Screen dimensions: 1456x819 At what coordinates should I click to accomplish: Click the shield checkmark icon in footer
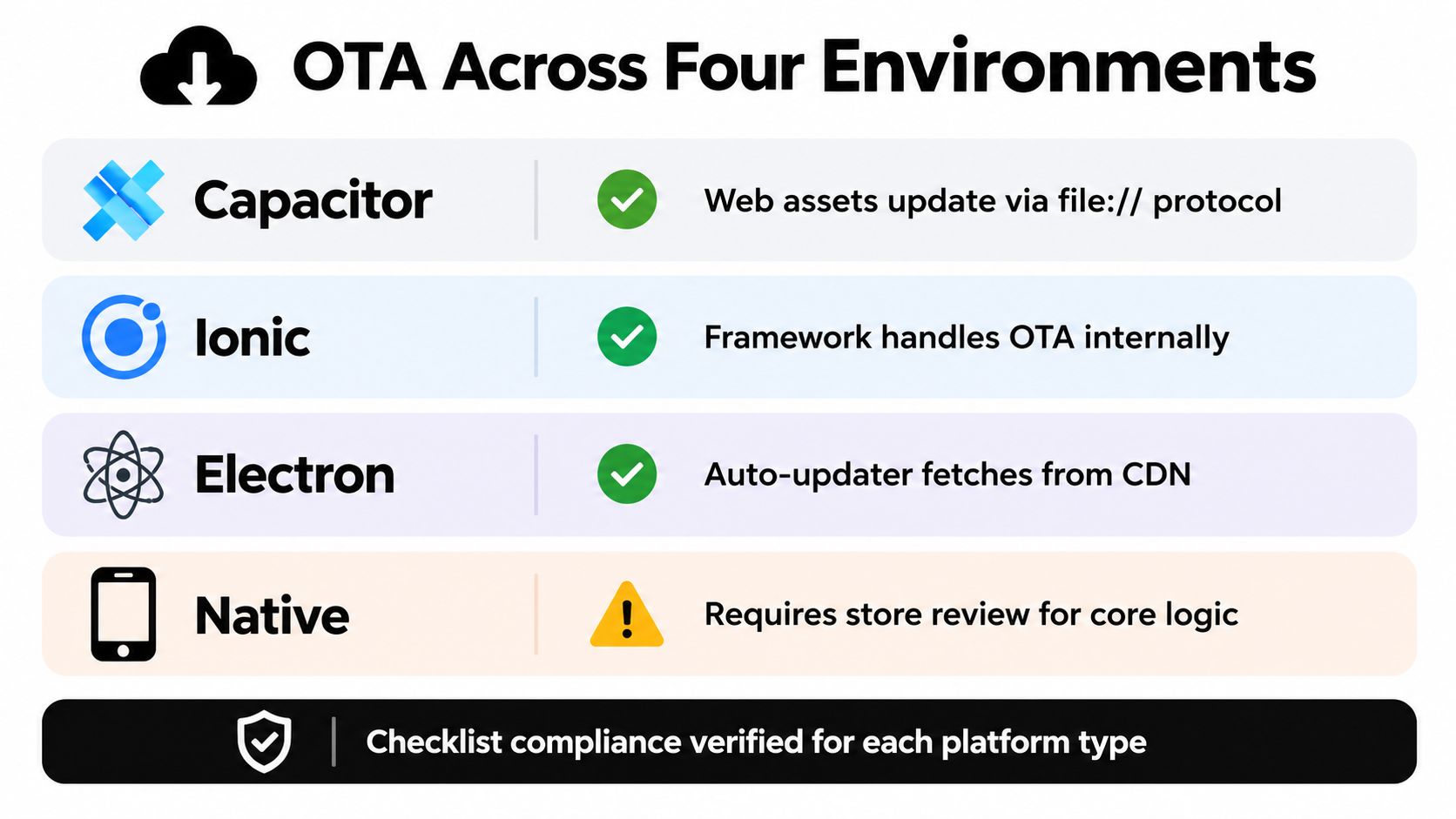[x=265, y=742]
